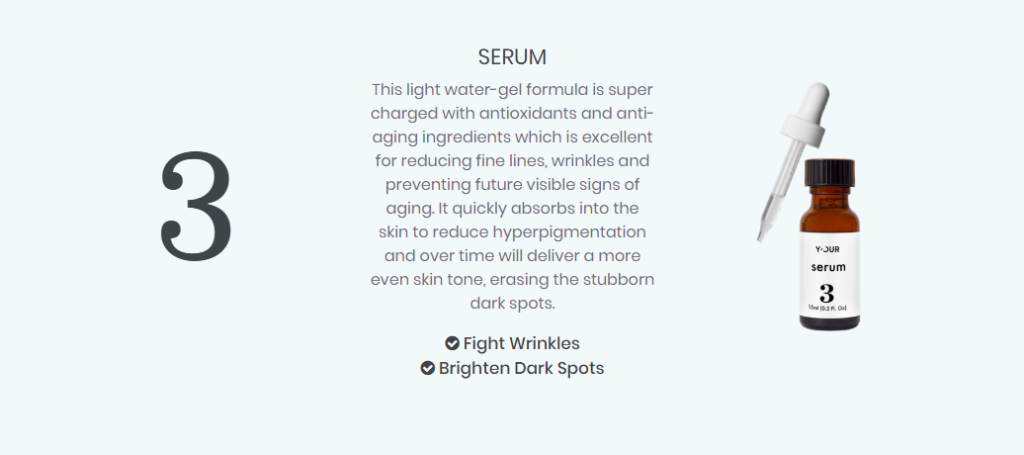Click the checkmark icon beside Brighten Dark Spots
1024x455 pixels.
pos(428,368)
